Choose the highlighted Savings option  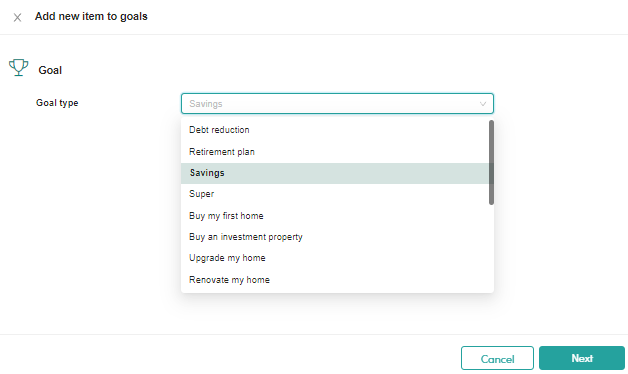[x=335, y=173]
